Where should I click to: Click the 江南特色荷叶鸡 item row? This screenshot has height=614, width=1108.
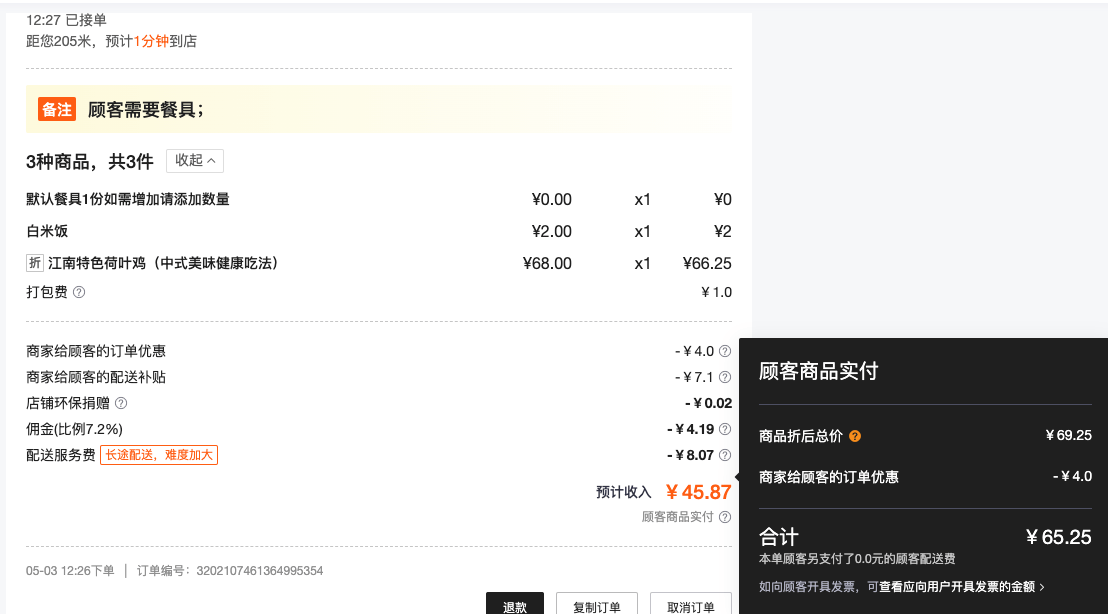(x=379, y=264)
